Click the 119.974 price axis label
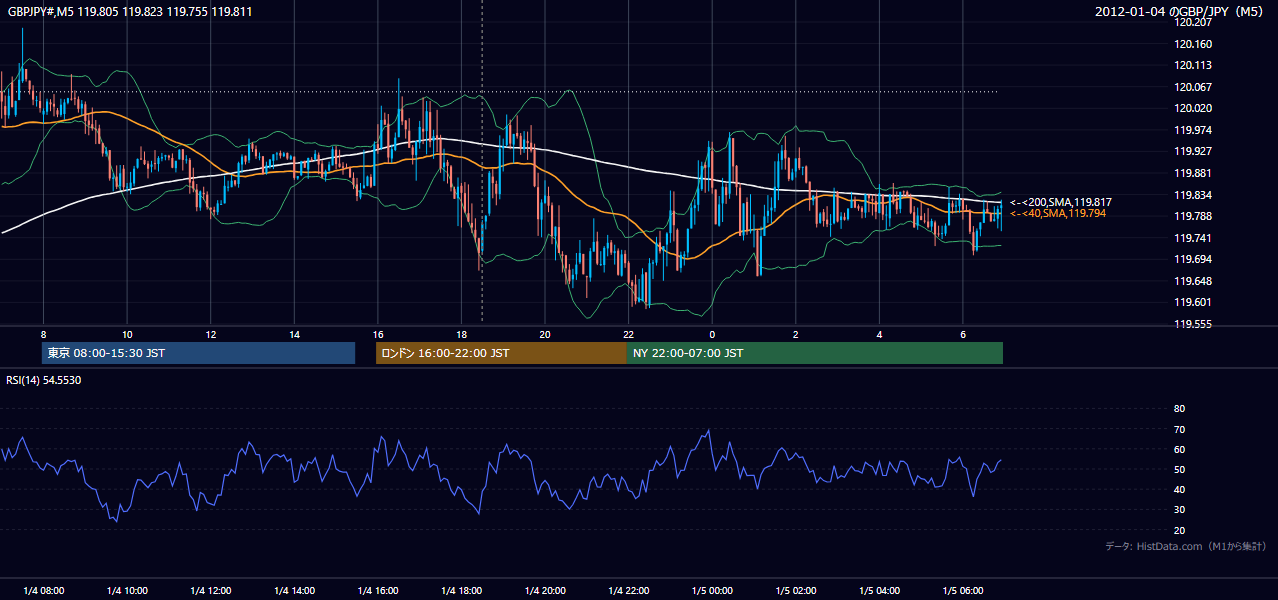The height and width of the screenshot is (600, 1278). [x=1192, y=130]
